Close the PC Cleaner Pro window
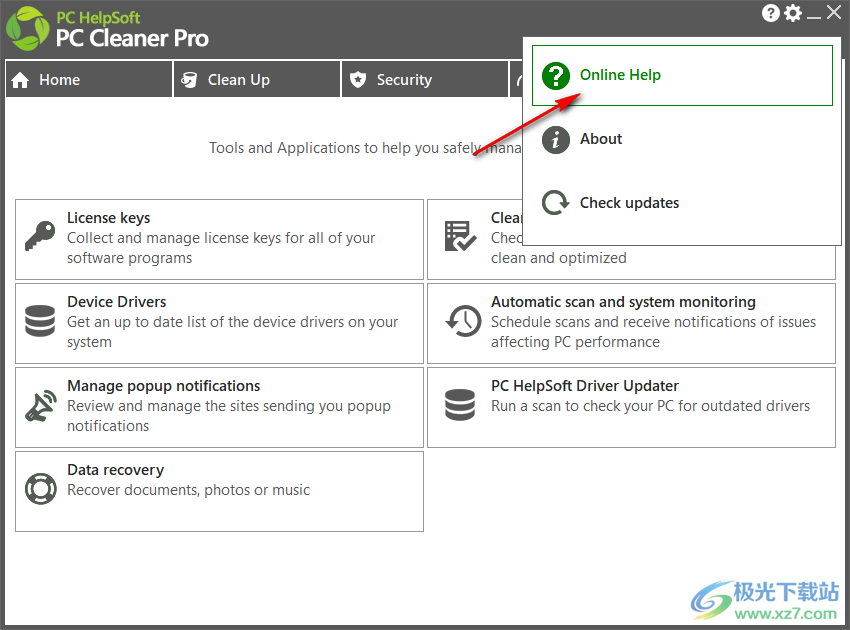Screen dimensions: 850x630 pos(834,12)
